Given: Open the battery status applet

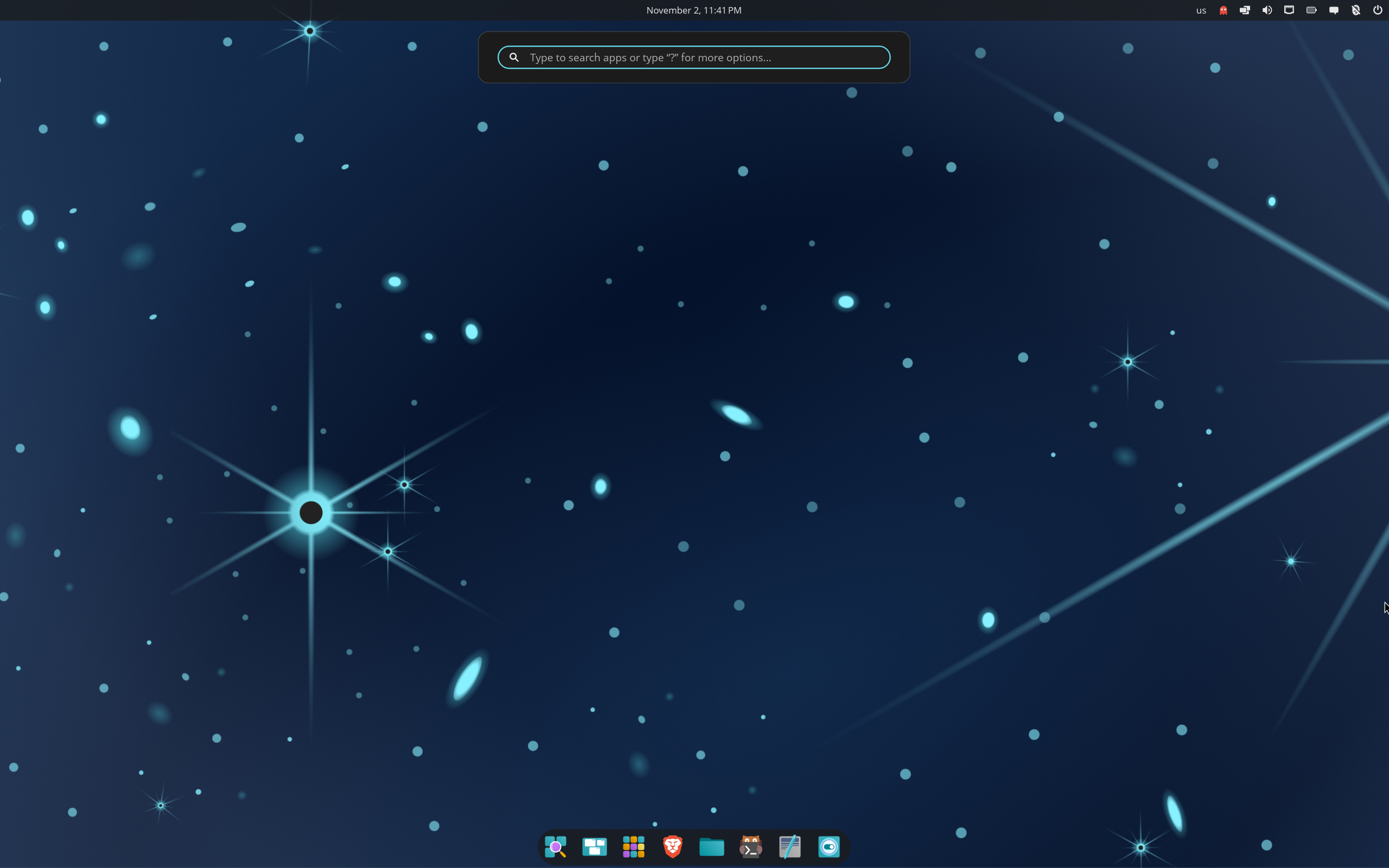Looking at the screenshot, I should point(1311,10).
